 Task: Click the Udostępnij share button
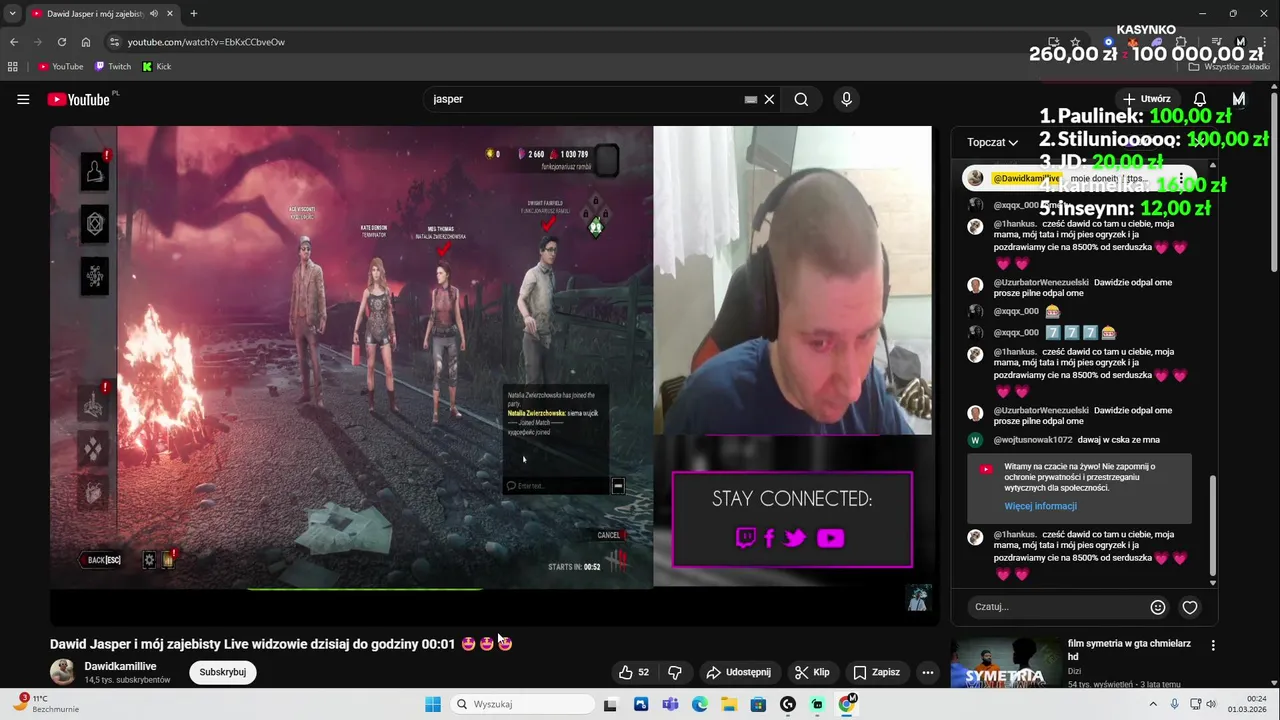click(738, 672)
